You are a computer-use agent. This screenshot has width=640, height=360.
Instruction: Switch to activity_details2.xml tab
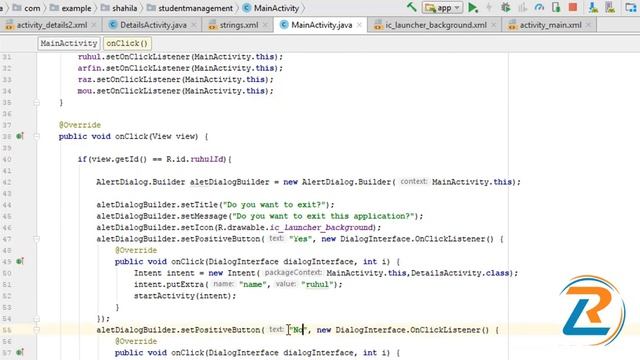(51, 25)
